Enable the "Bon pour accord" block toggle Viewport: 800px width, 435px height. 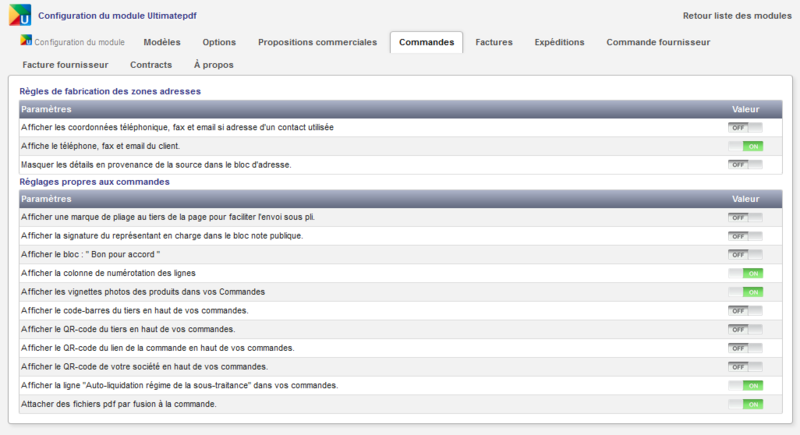[x=745, y=254]
